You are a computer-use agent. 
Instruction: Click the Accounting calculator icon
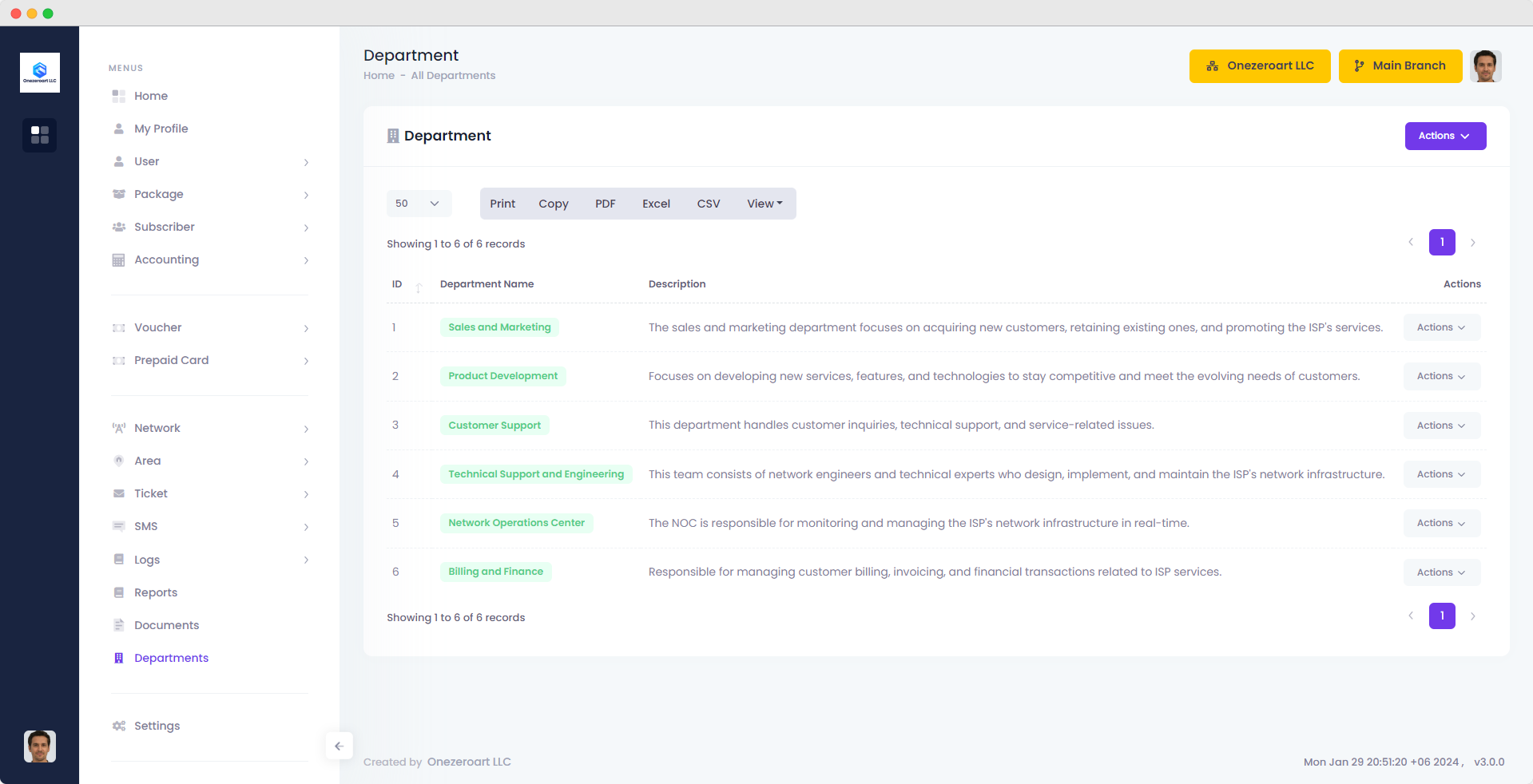pyautogui.click(x=119, y=259)
